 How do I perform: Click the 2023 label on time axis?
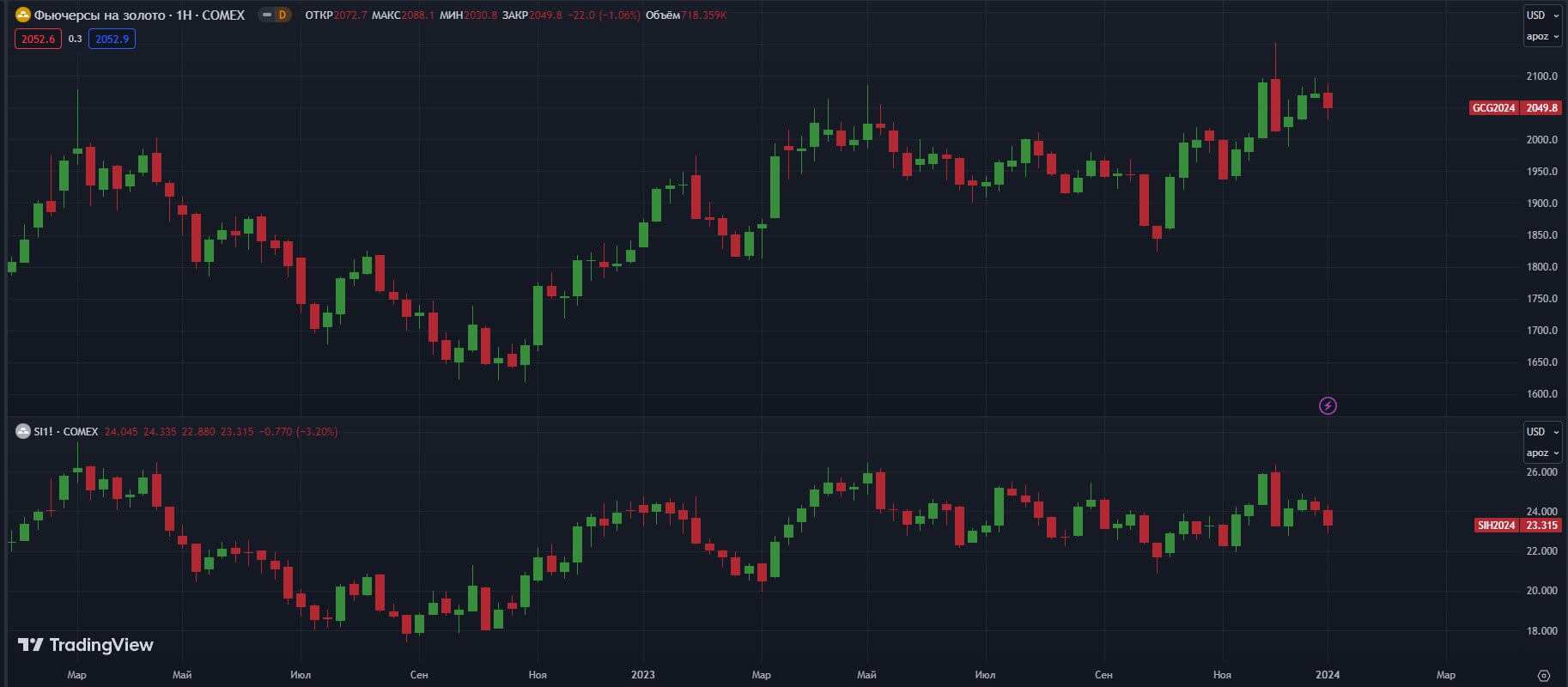coord(642,675)
